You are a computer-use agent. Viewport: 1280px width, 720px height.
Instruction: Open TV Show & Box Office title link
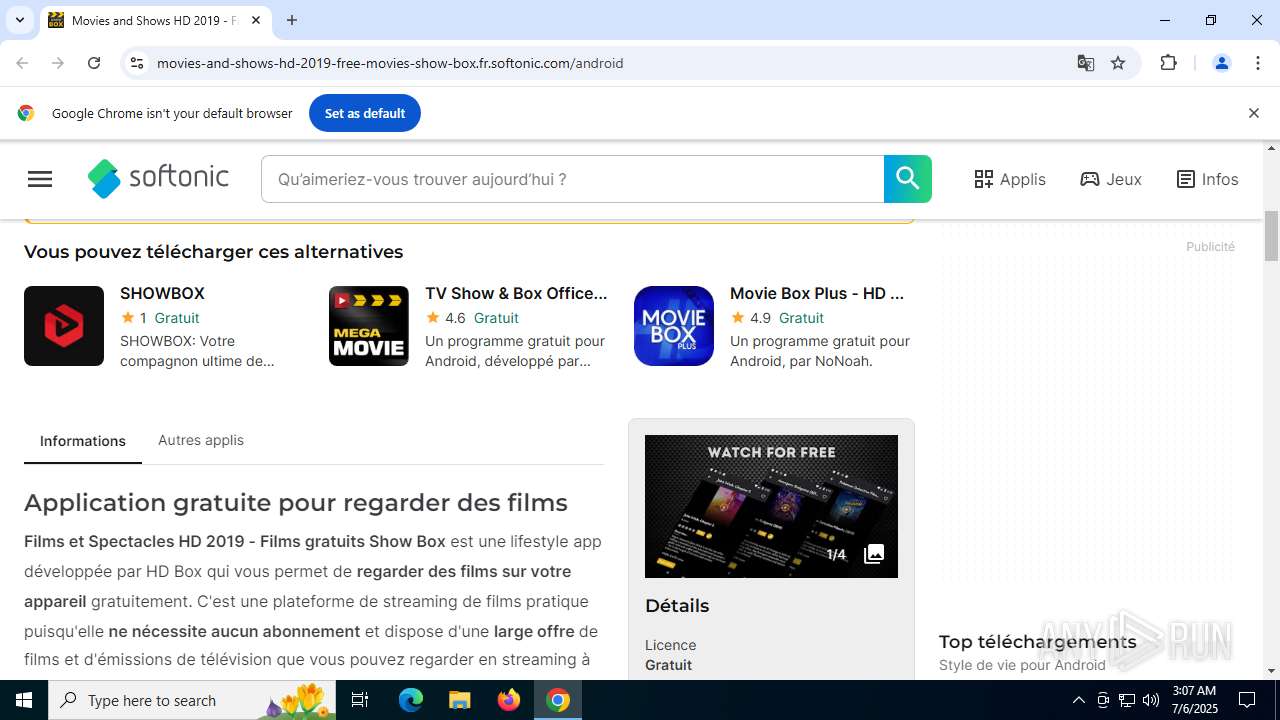[x=516, y=293]
